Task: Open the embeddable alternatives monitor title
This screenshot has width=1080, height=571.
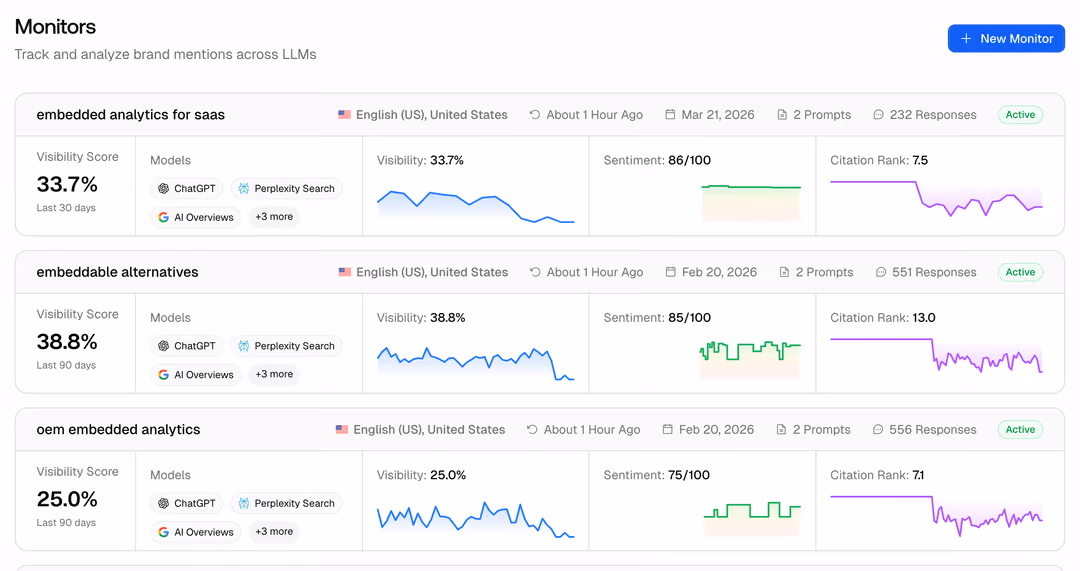Action: click(117, 272)
